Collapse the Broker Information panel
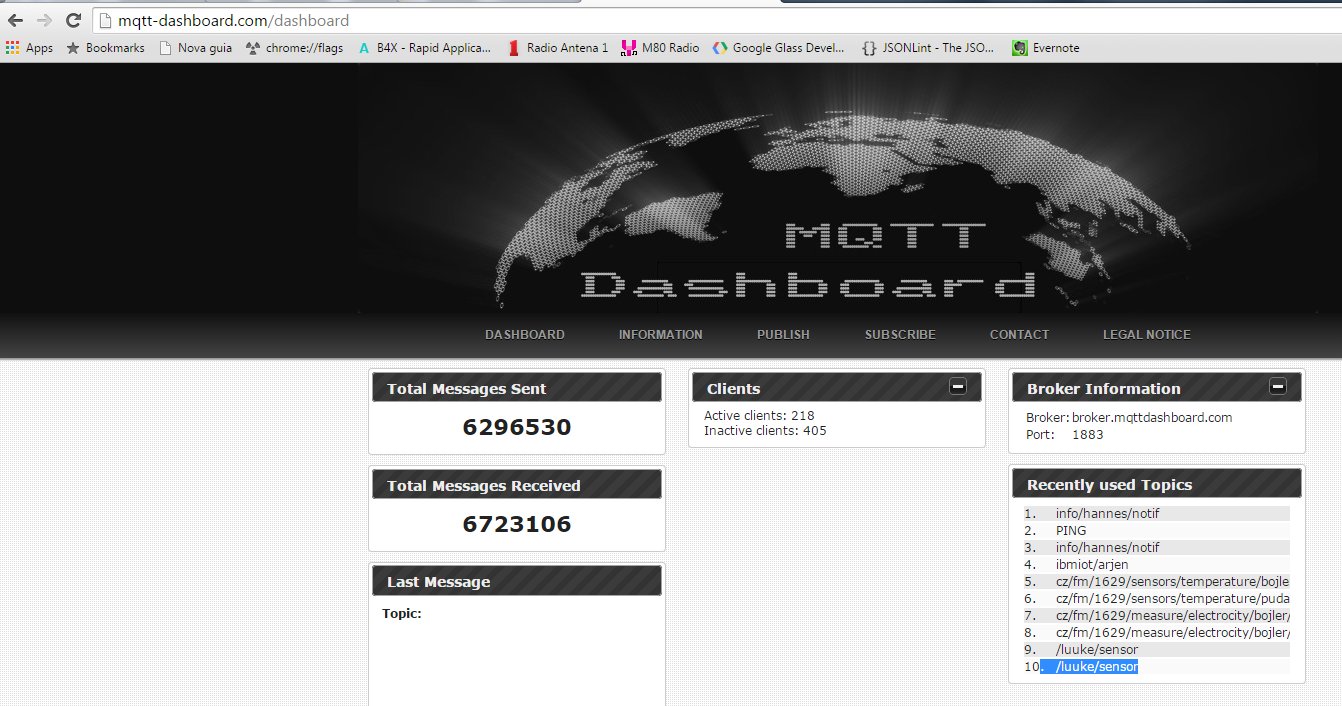1342x706 pixels. [x=1278, y=386]
